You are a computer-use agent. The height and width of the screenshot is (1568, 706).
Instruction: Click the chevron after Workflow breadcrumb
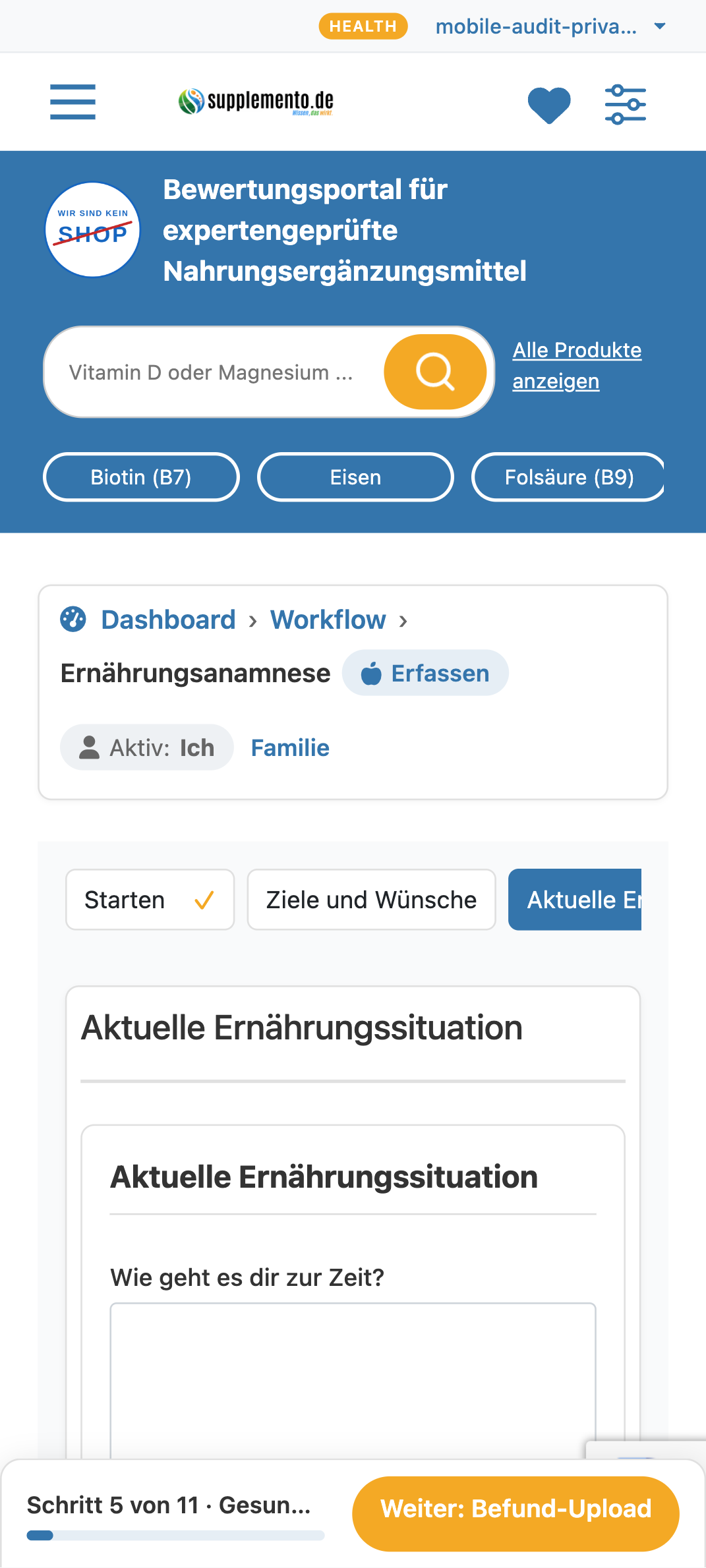pos(403,620)
